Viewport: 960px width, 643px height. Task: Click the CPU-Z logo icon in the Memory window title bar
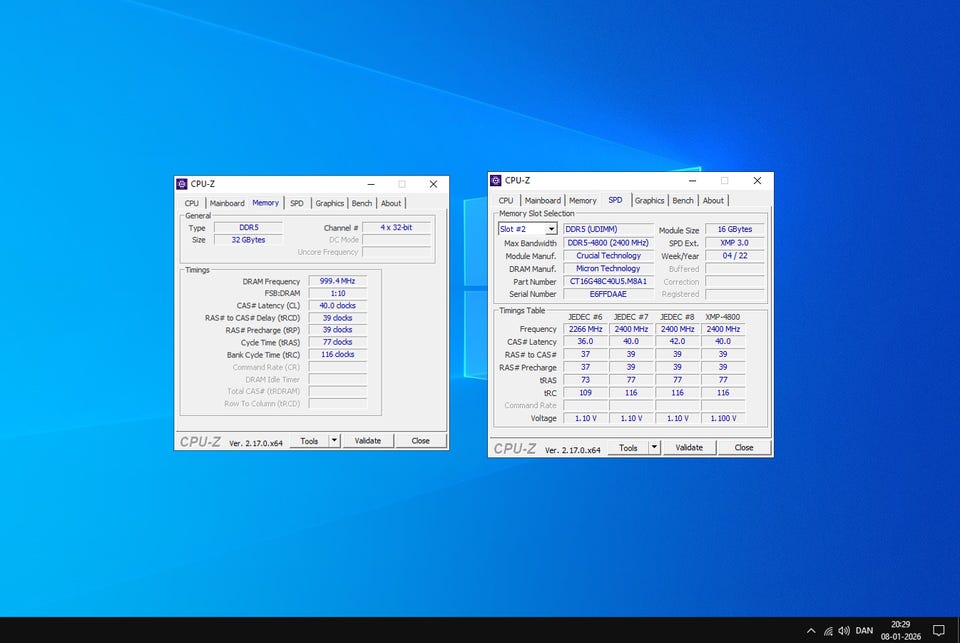click(182, 184)
